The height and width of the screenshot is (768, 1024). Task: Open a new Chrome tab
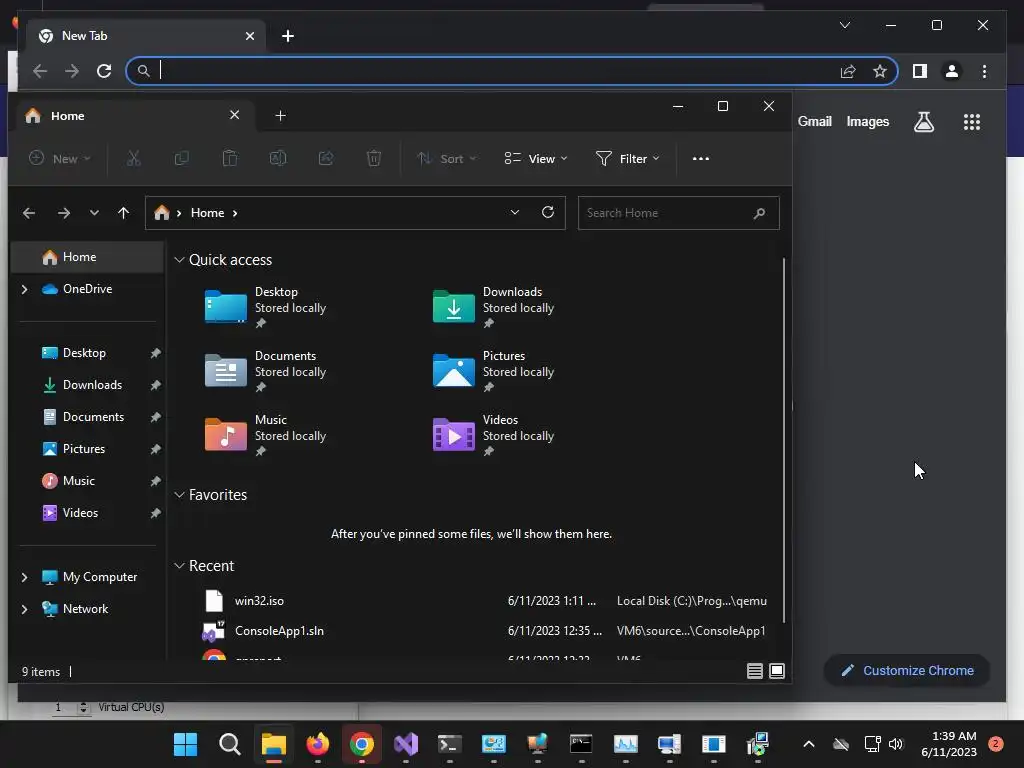[288, 36]
